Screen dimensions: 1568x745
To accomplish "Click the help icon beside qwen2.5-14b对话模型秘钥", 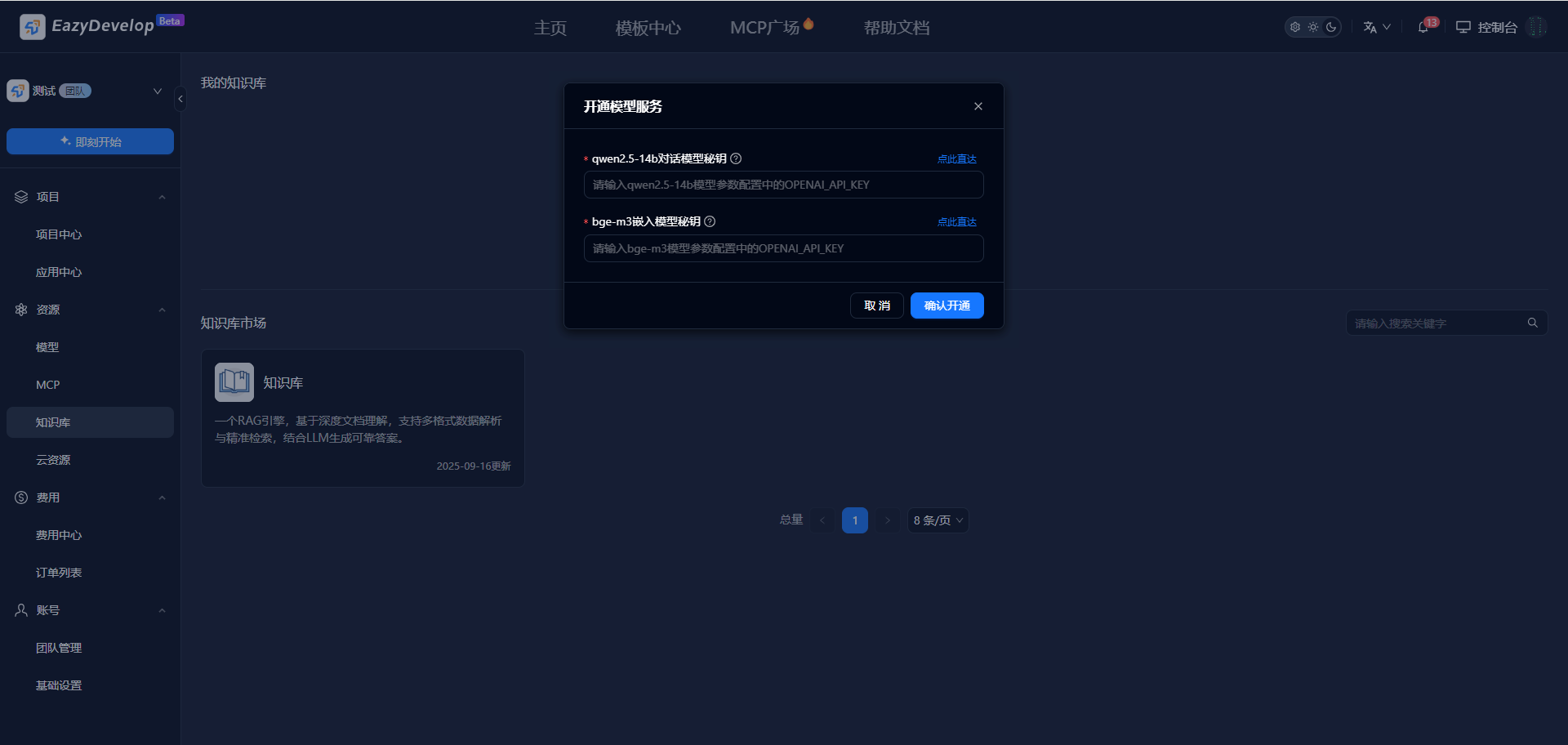I will pyautogui.click(x=736, y=158).
